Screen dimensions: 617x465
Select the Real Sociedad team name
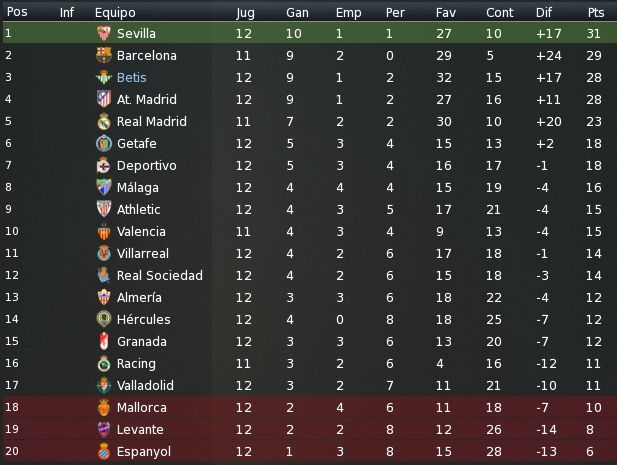[x=160, y=275]
